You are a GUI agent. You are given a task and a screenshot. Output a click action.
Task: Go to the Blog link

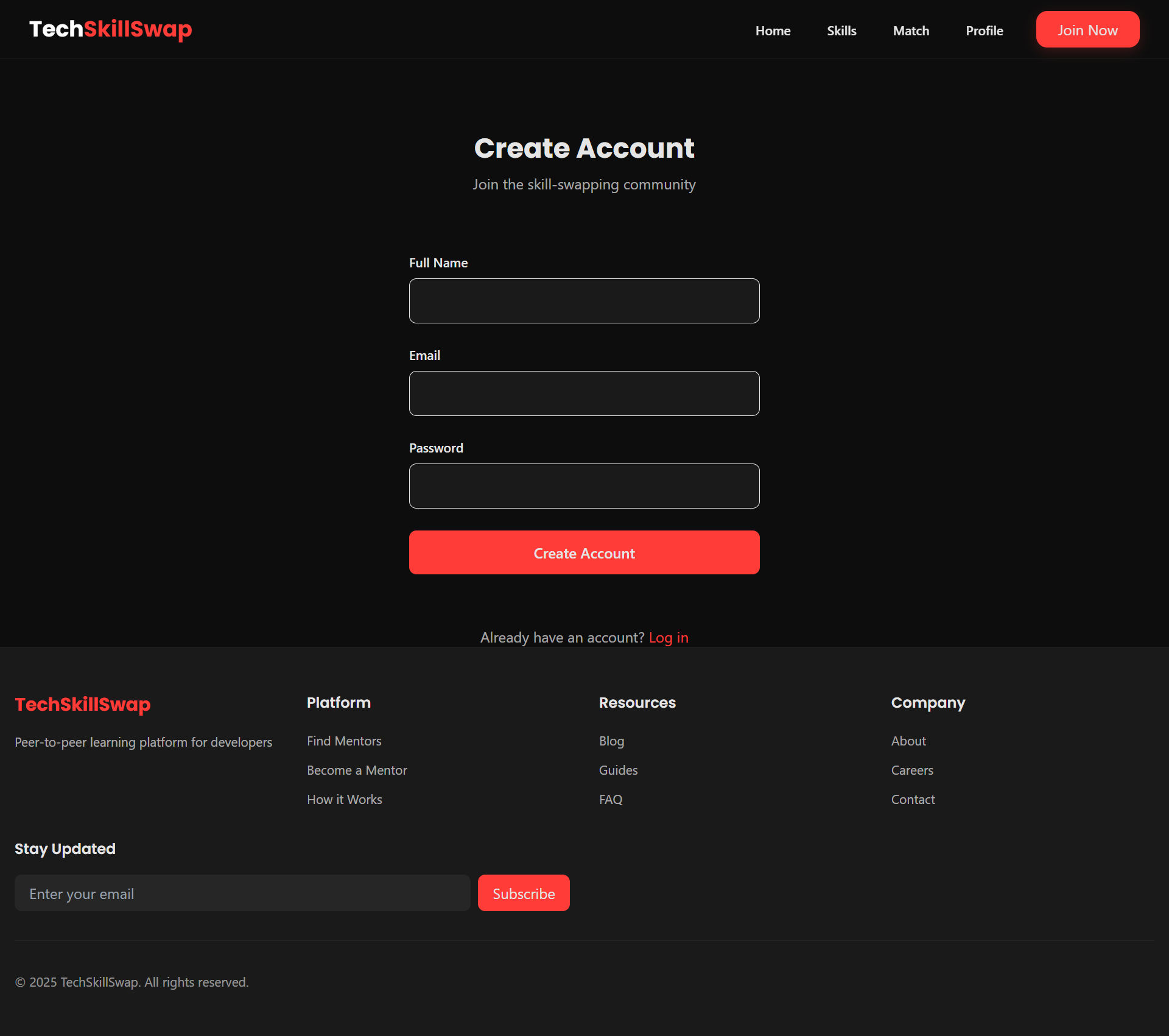[x=611, y=741]
